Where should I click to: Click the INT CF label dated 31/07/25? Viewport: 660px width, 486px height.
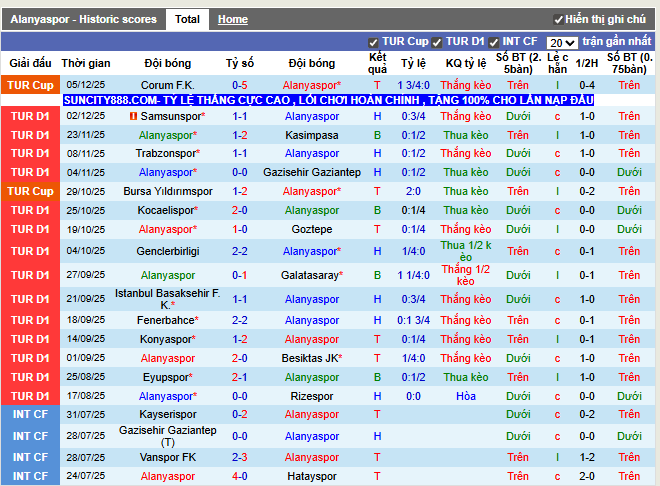(30, 414)
